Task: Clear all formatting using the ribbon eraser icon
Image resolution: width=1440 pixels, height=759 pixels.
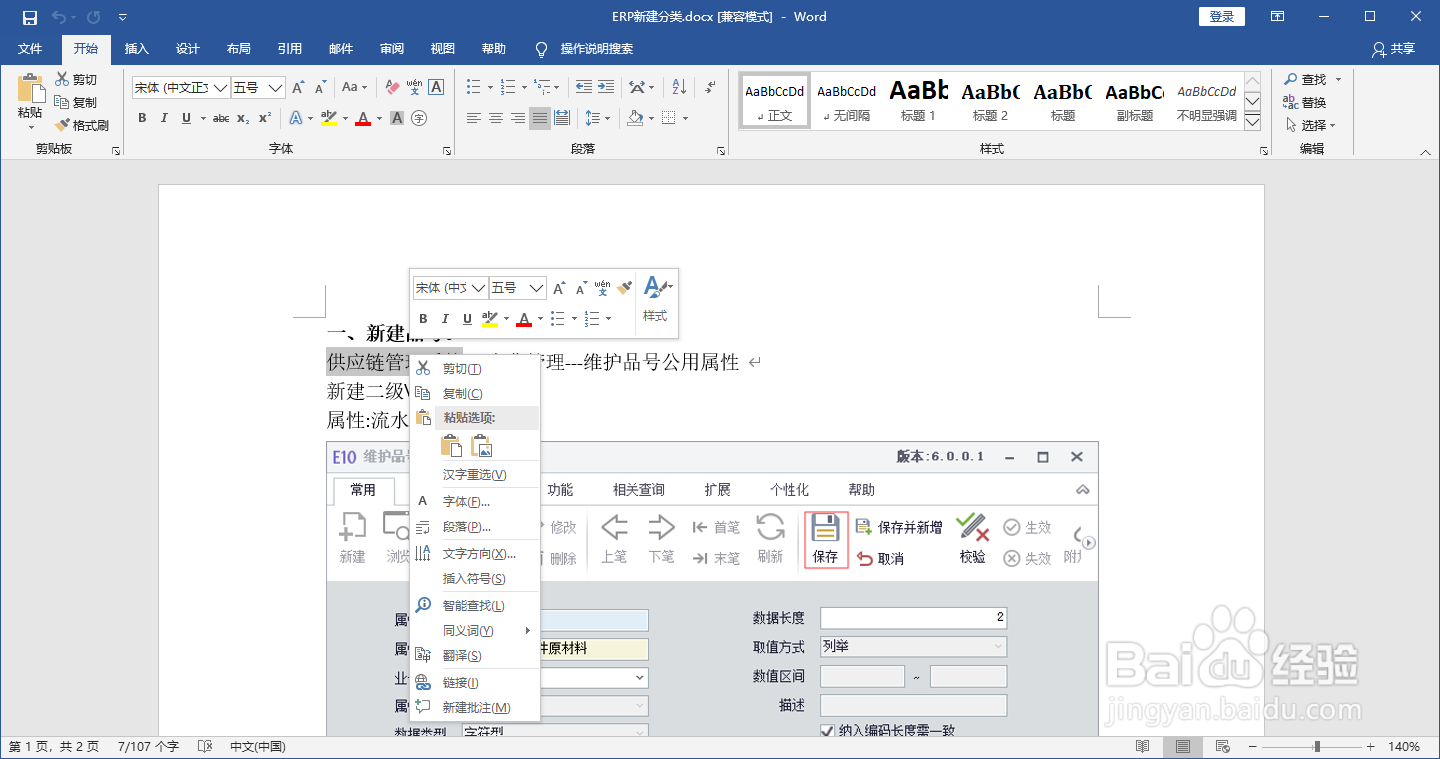Action: click(x=392, y=88)
